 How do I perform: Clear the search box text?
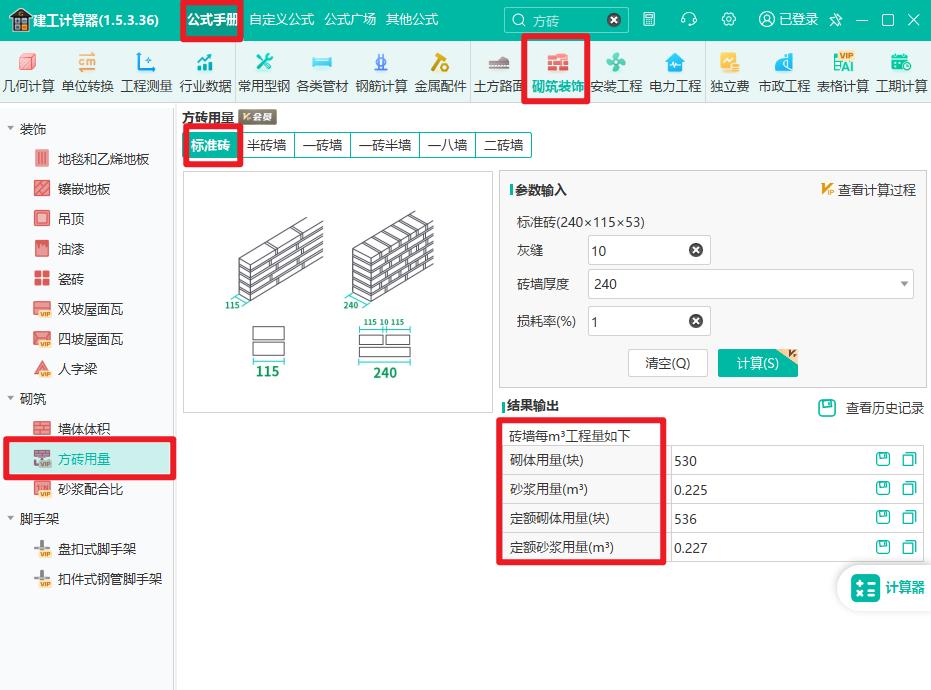pos(614,20)
